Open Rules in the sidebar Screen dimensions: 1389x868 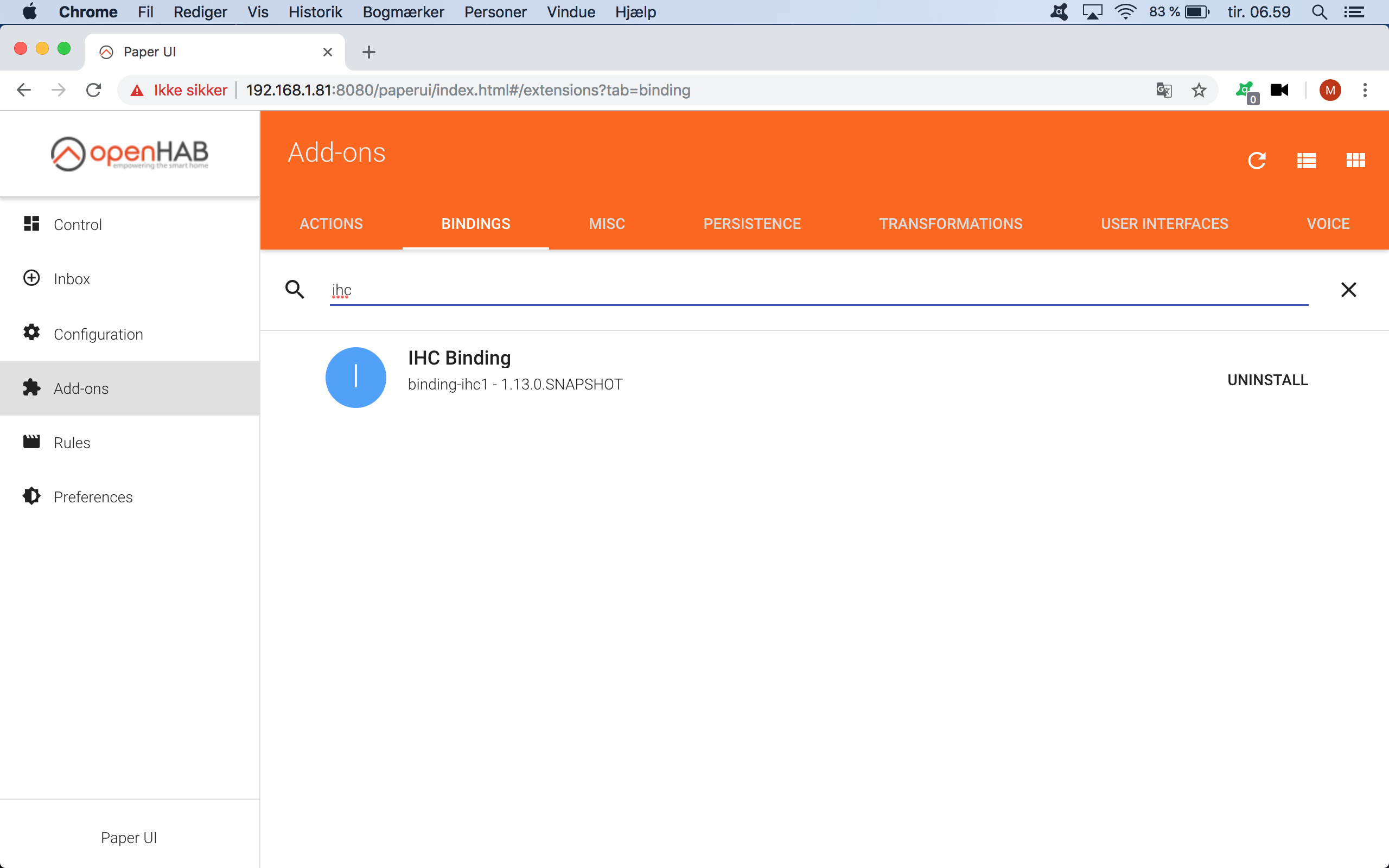point(130,443)
